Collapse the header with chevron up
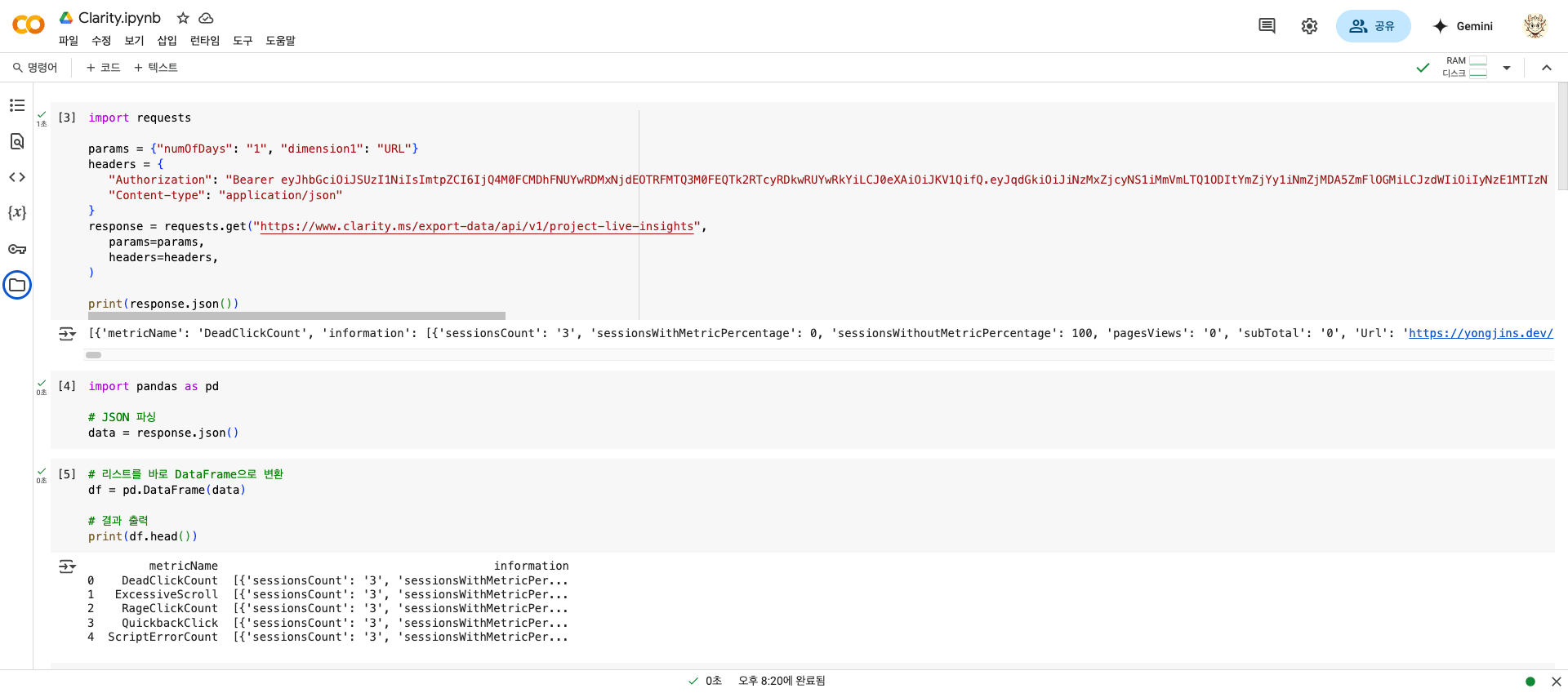This screenshot has width=1568, height=693. (x=1546, y=68)
